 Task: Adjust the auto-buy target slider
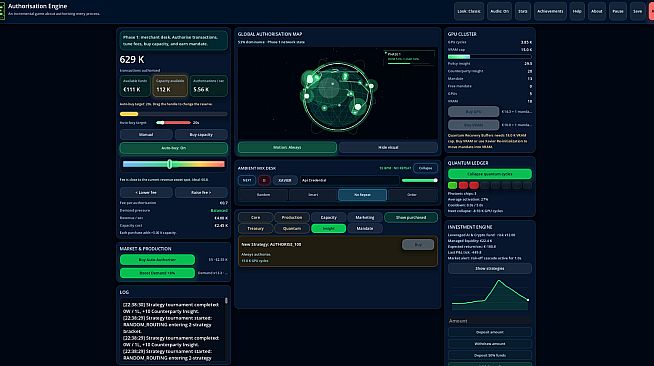(174, 123)
